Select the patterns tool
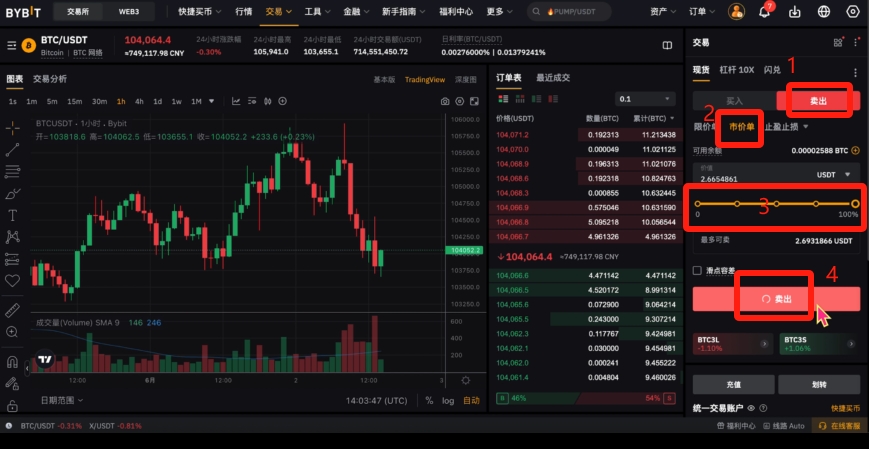The height and width of the screenshot is (449, 869). [12, 237]
